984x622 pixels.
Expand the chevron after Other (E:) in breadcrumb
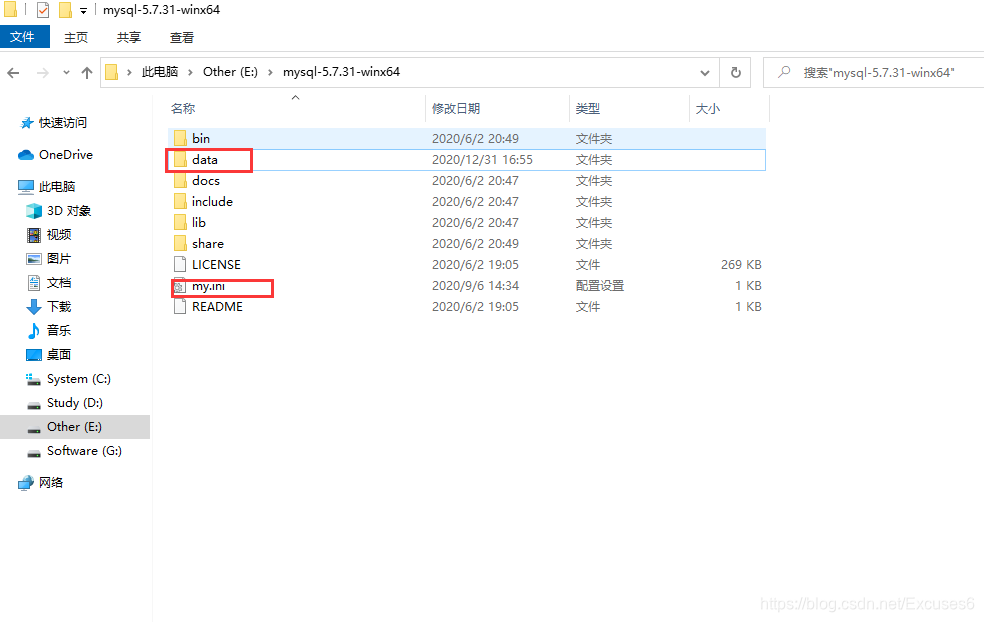pos(270,73)
